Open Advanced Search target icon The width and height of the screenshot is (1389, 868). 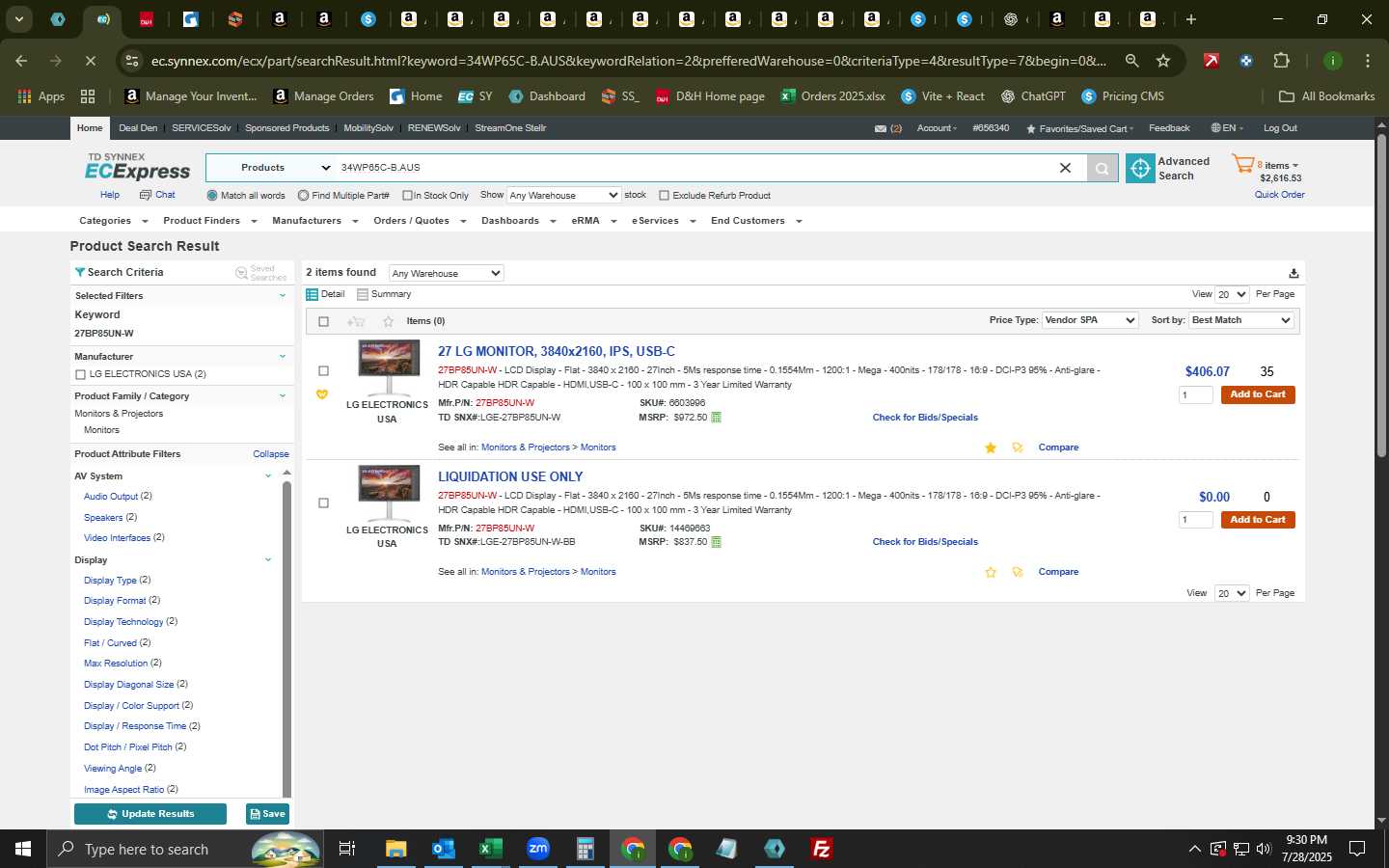1140,168
